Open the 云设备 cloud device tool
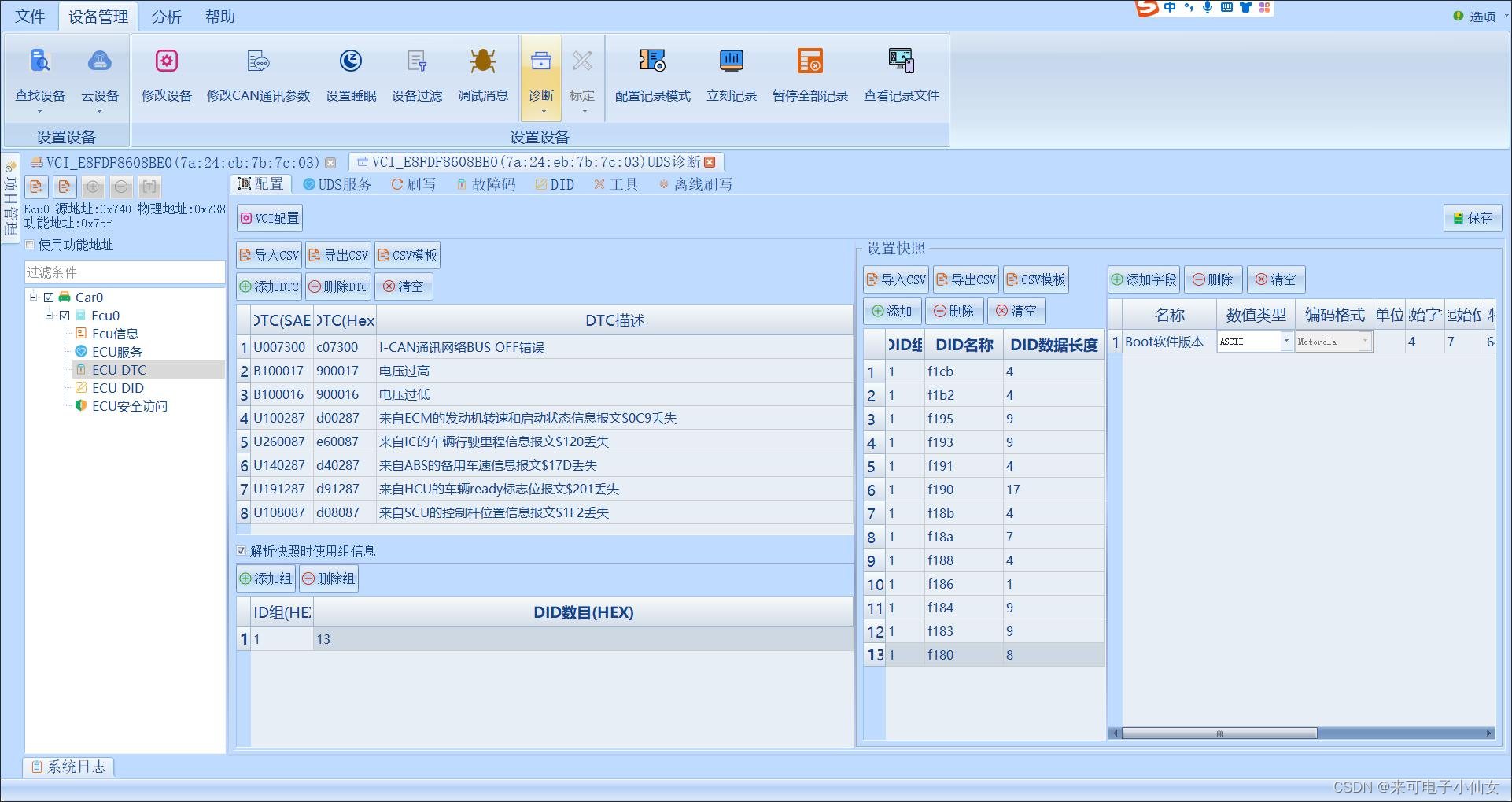The image size is (1512, 802). click(100, 75)
